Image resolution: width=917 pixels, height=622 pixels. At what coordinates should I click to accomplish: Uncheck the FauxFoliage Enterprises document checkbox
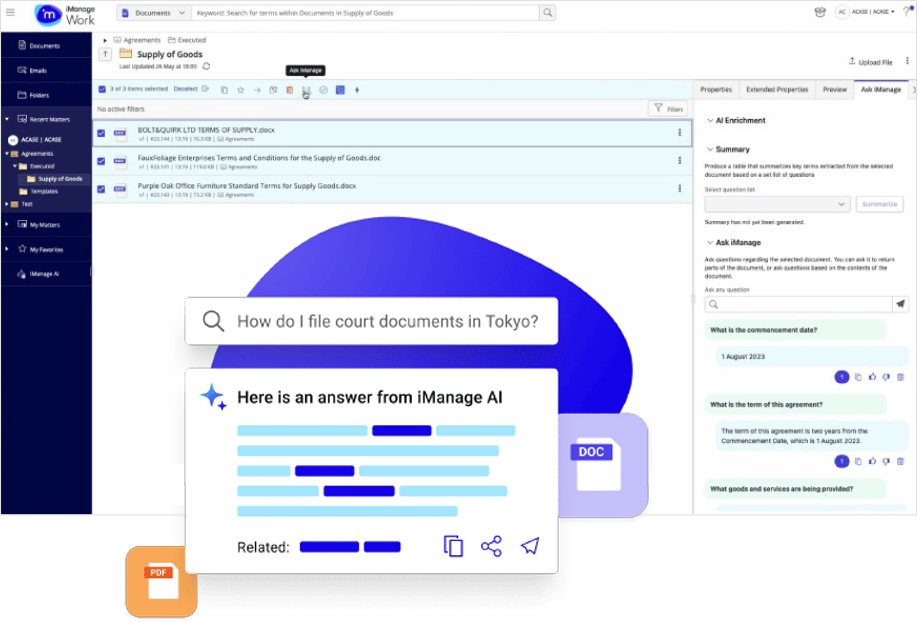[x=101, y=161]
